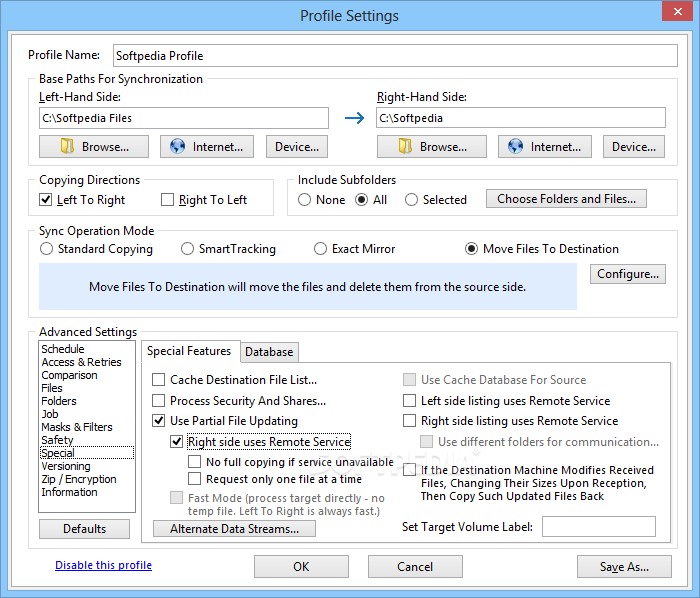Click the Right-Hand Side path field
This screenshot has width=700, height=598.
(521, 118)
